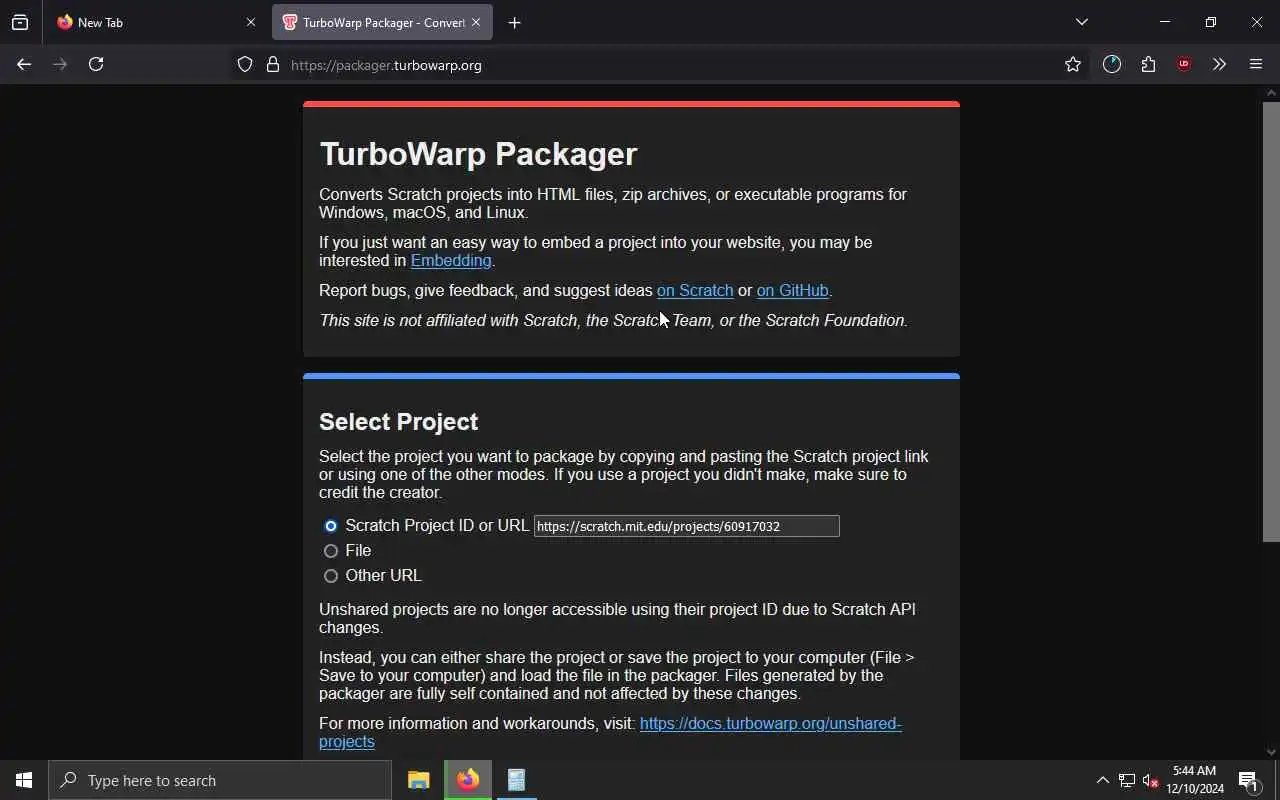Edit the Scratch project URL field
This screenshot has height=800, width=1280.
click(687, 526)
